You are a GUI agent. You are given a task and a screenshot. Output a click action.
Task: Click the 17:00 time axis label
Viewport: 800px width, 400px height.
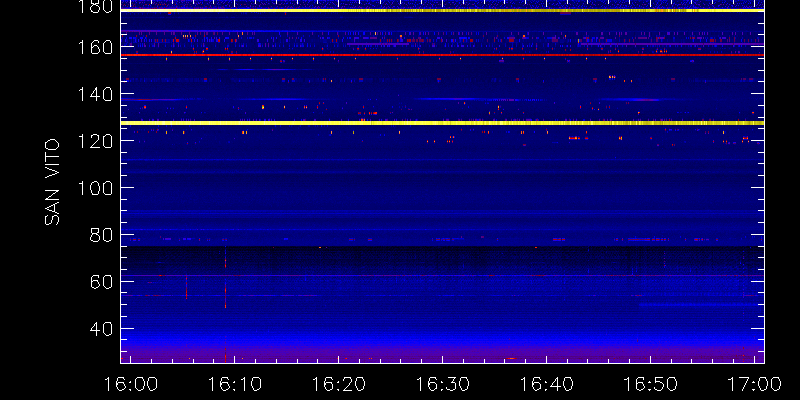point(755,384)
